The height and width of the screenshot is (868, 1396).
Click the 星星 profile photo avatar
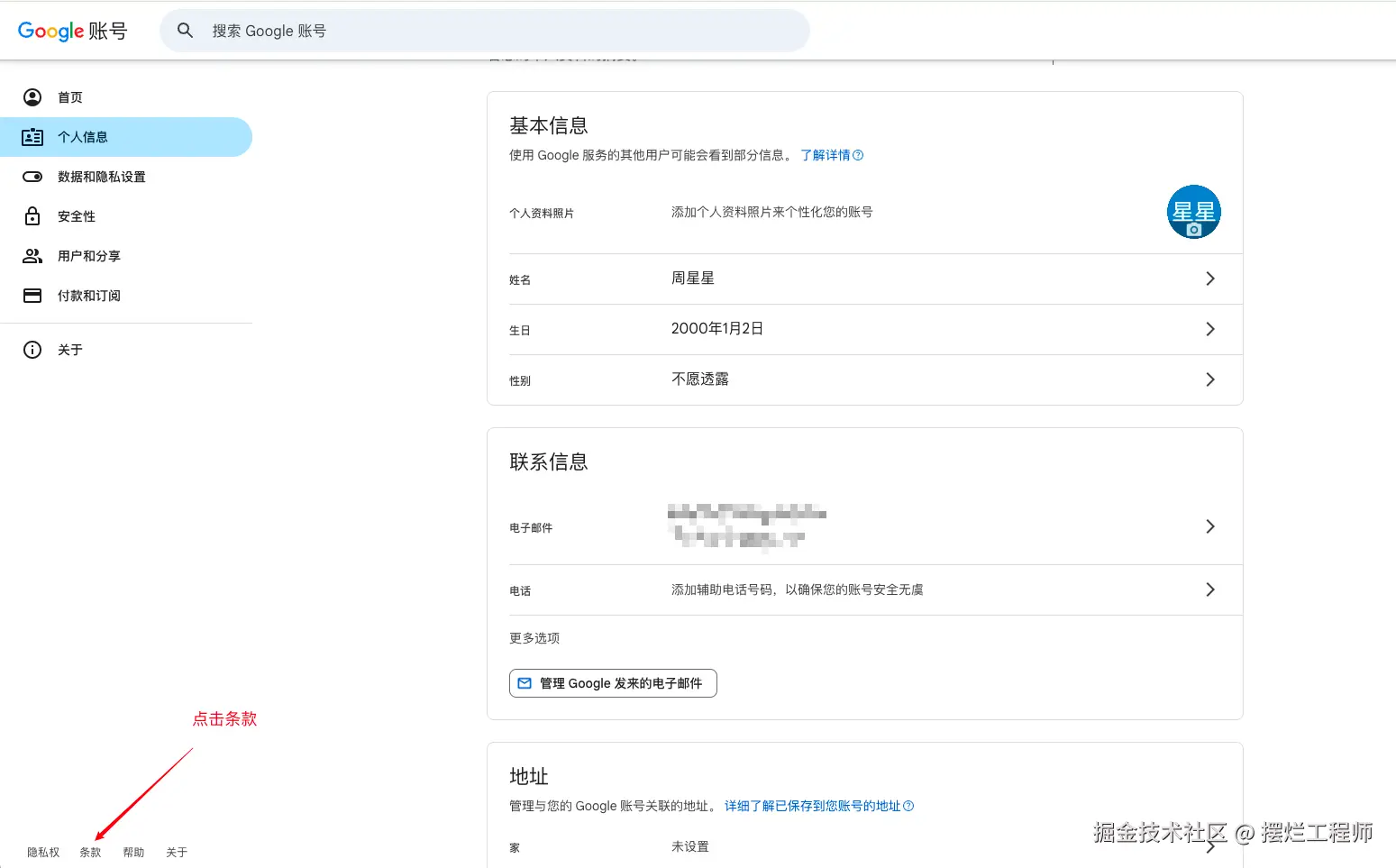1194,212
